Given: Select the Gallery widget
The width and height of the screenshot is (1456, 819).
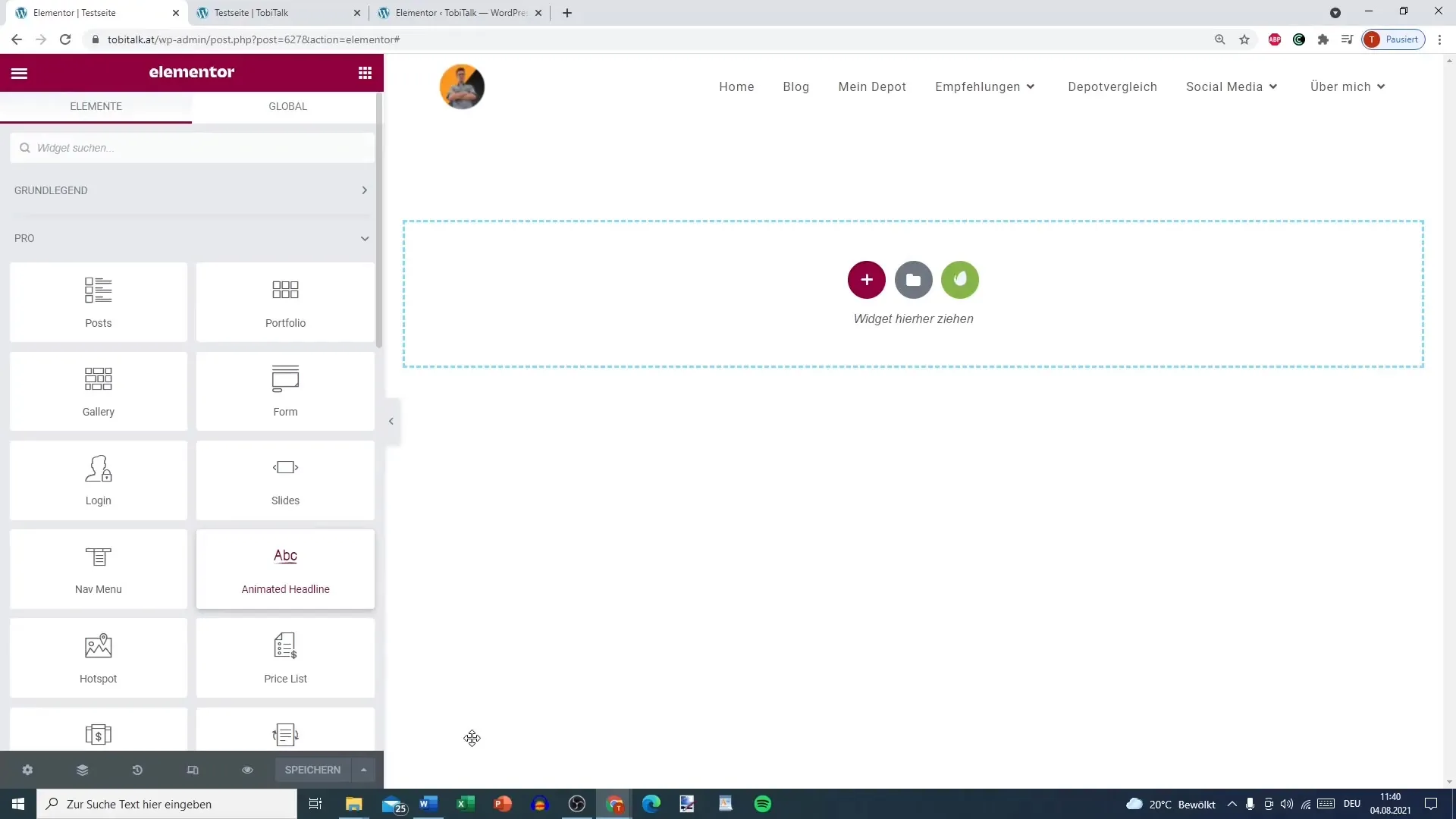Looking at the screenshot, I should coord(99,391).
